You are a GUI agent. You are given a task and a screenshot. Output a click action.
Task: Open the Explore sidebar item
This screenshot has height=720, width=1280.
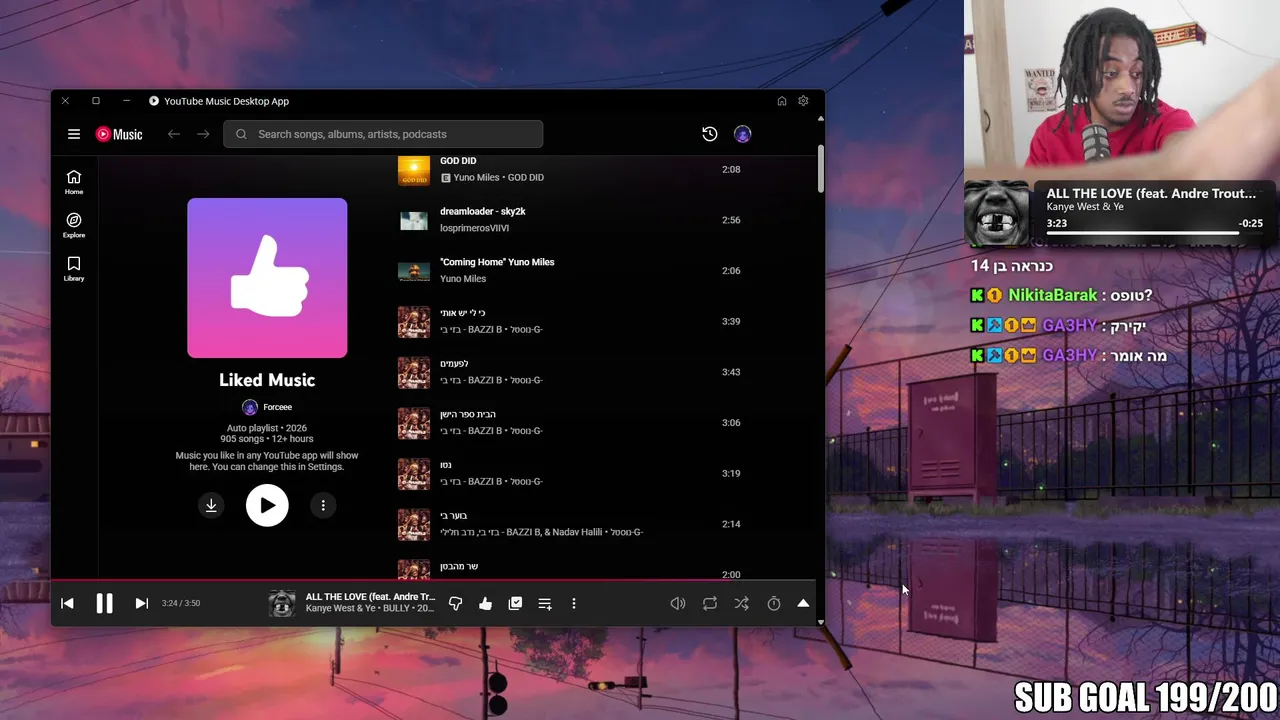tap(74, 225)
